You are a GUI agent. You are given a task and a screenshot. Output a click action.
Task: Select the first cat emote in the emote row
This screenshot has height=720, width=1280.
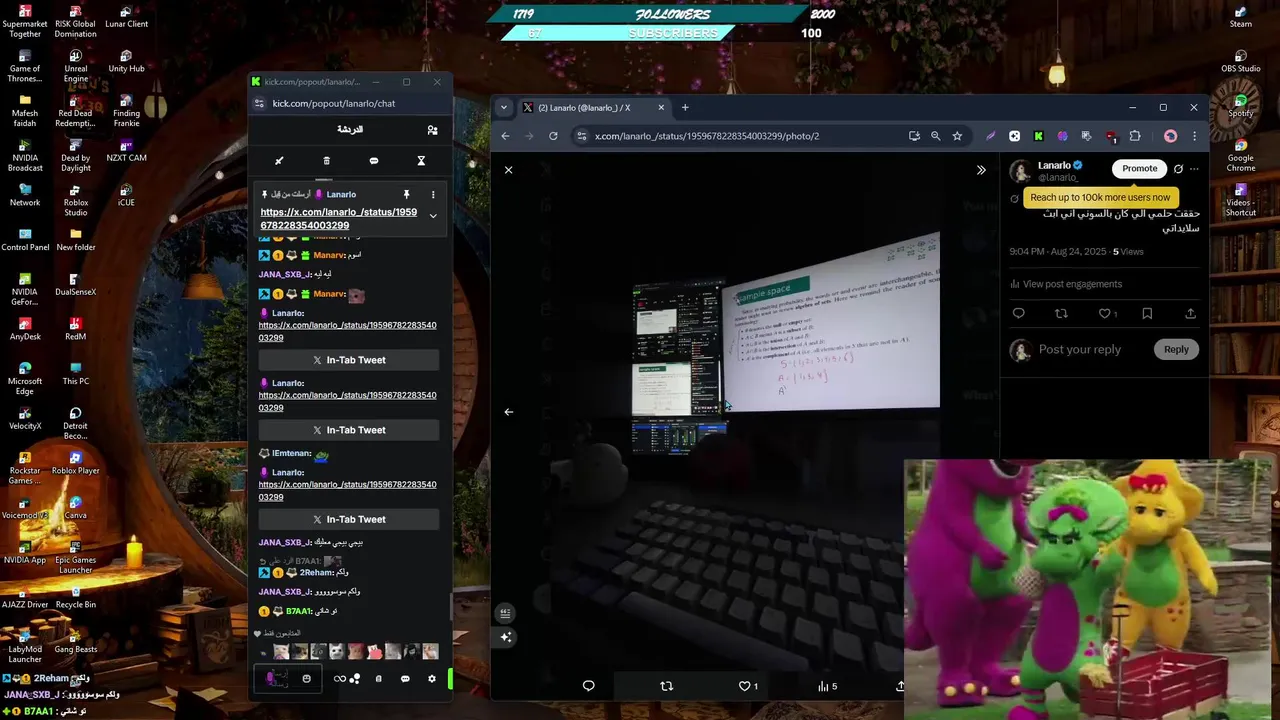tap(282, 651)
